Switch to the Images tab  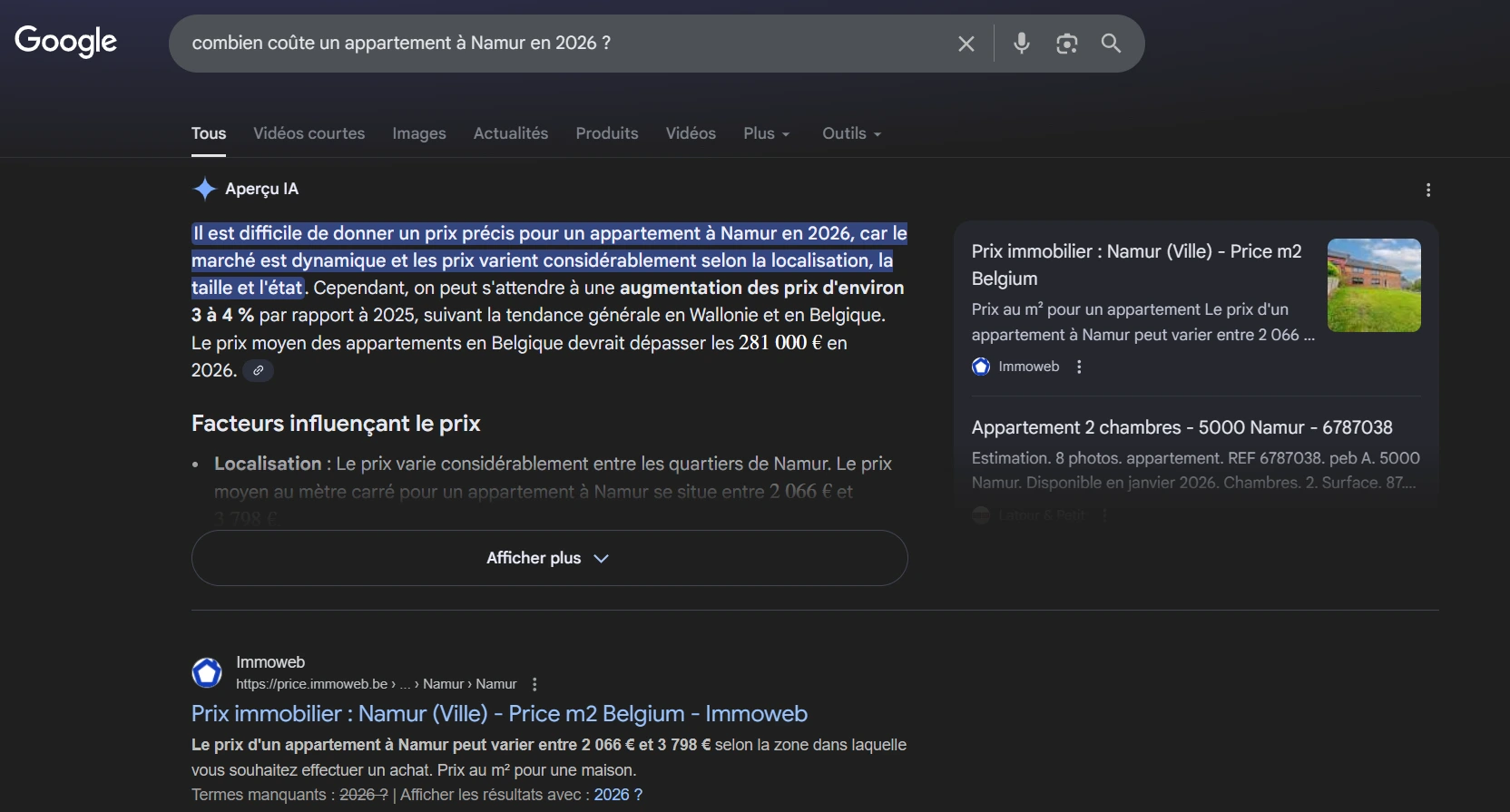pos(418,133)
